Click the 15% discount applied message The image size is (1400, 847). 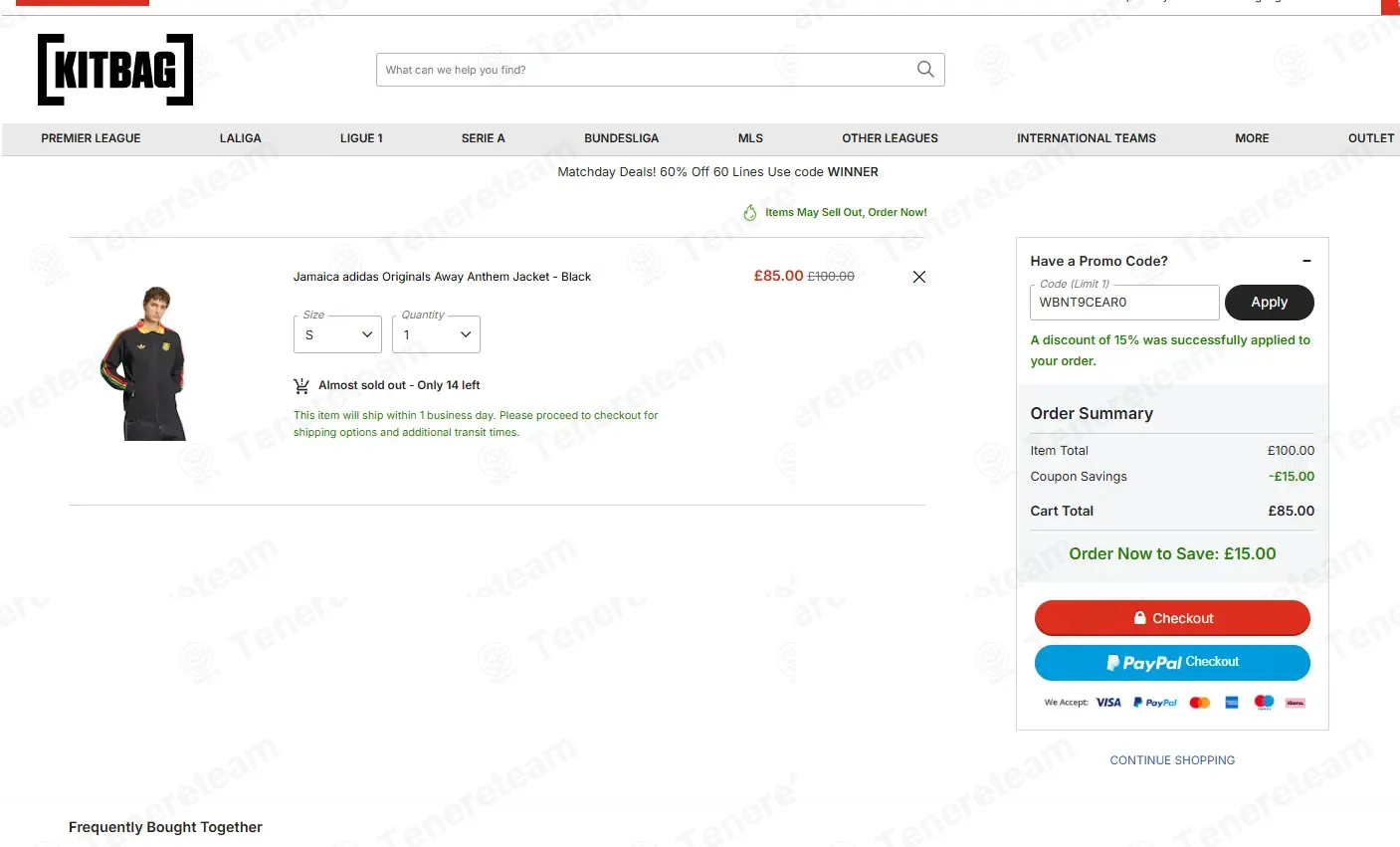(1170, 350)
